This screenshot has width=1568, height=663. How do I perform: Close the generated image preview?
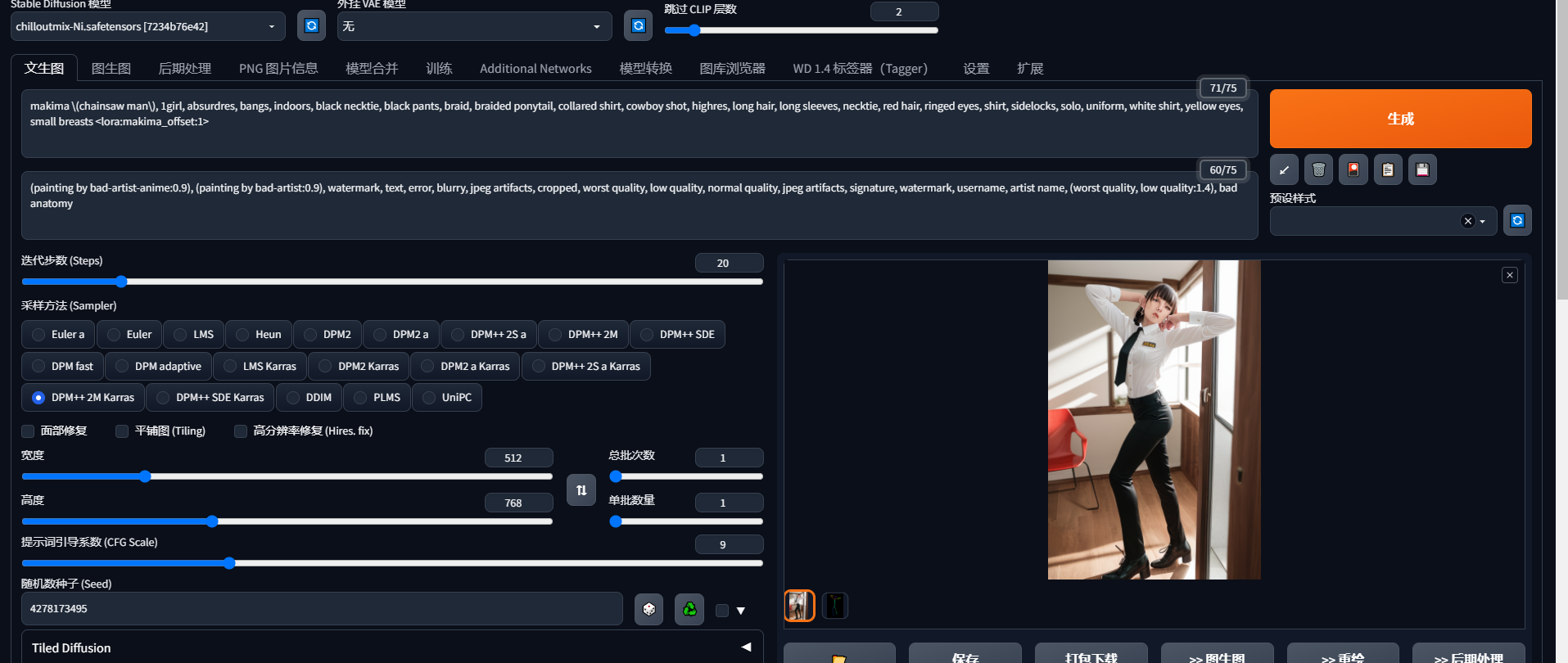(1510, 275)
